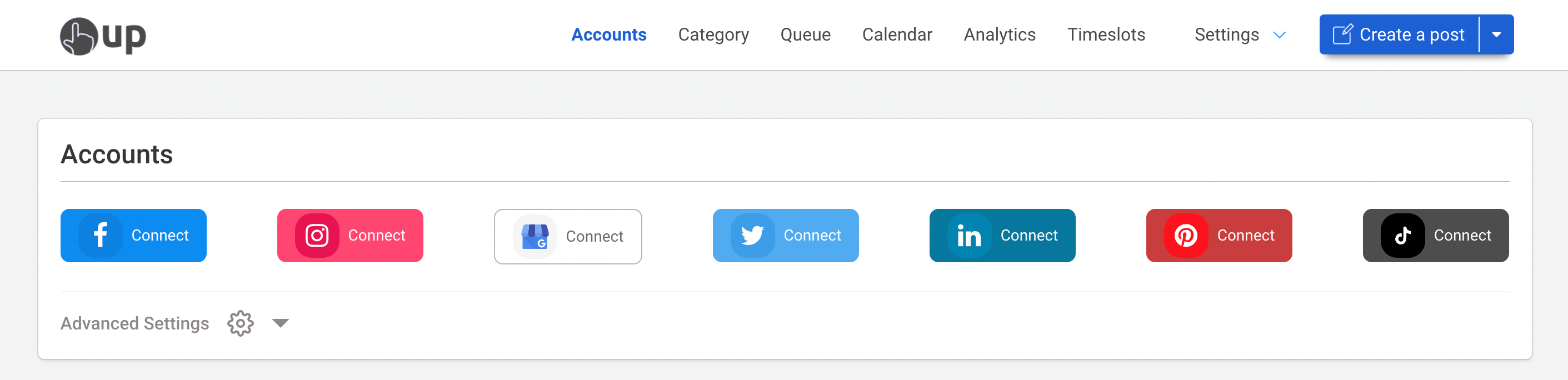Screen dimensions: 1568x380
Task: Navigate to the Calendar page
Action: (897, 34)
